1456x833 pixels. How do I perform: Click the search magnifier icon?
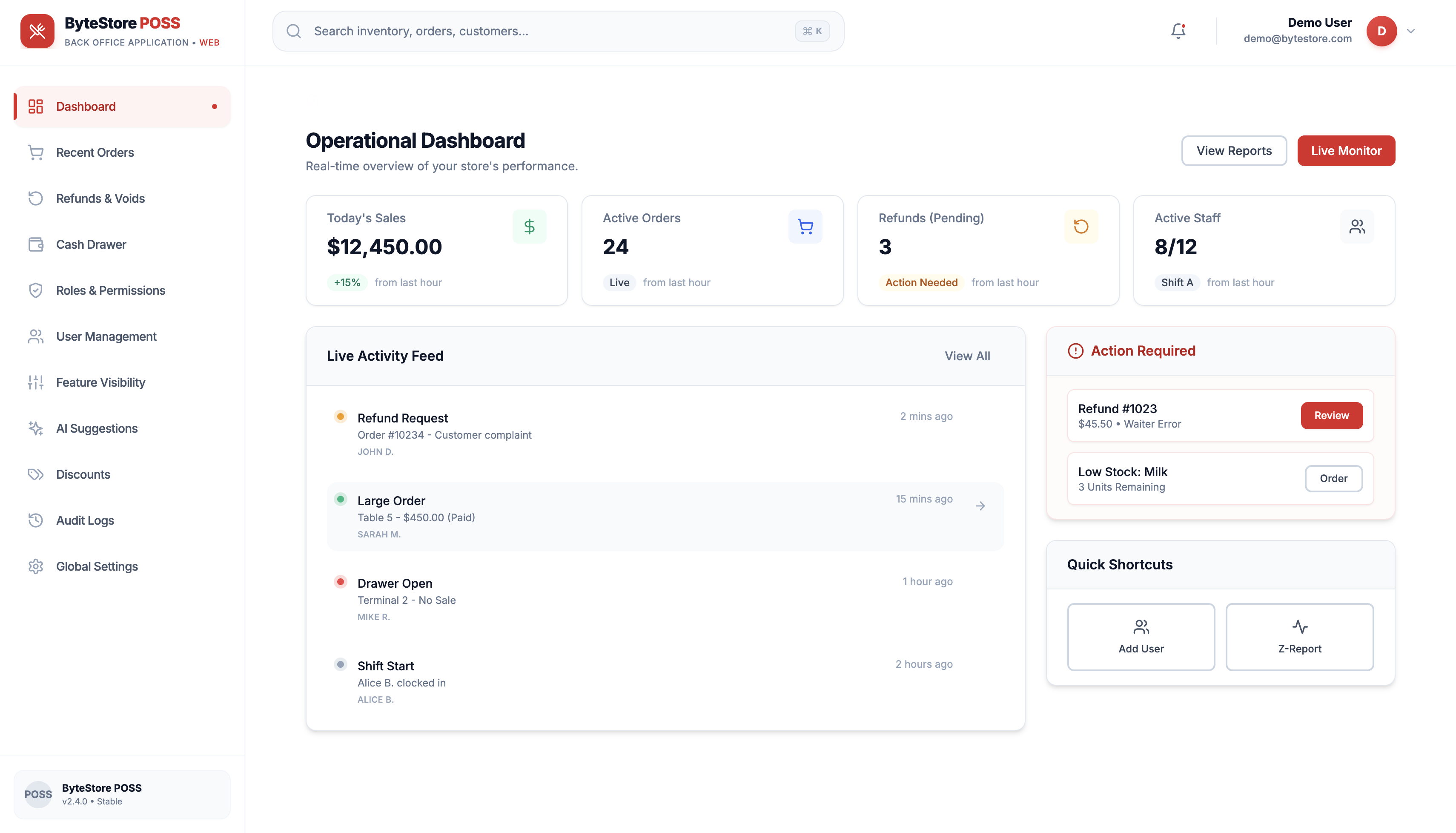click(x=294, y=31)
